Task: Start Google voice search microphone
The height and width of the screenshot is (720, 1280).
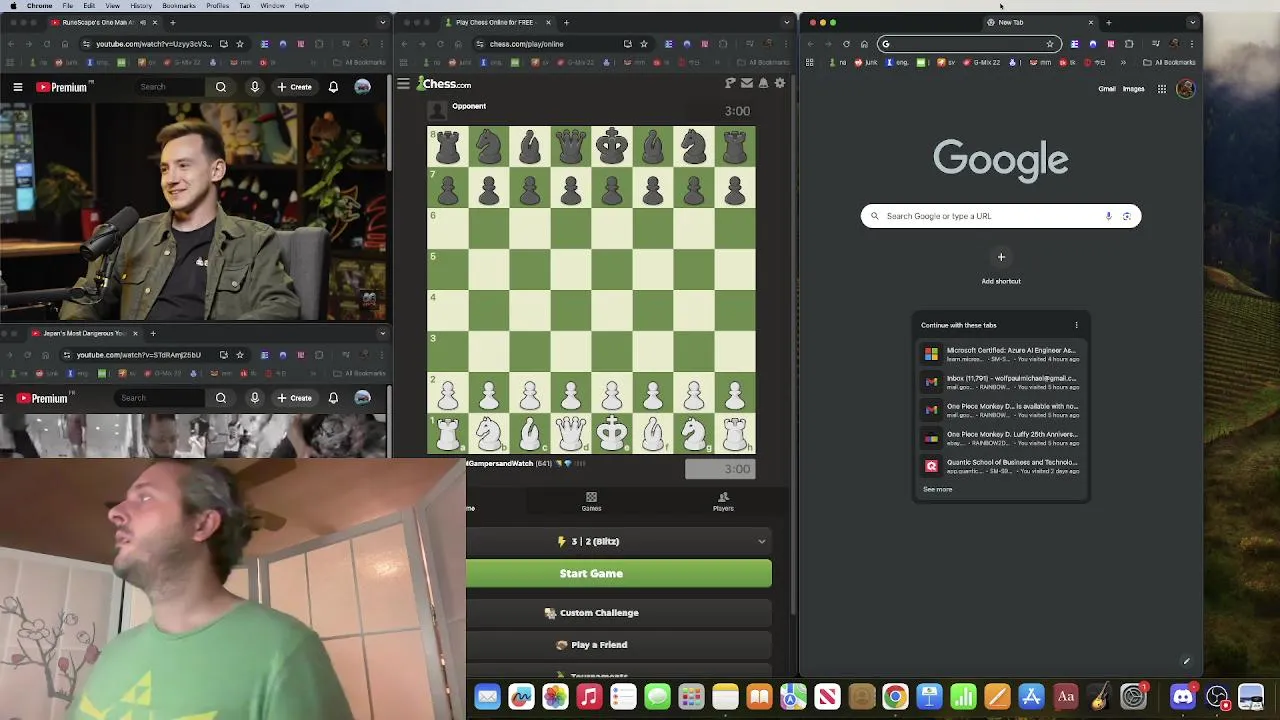Action: point(1108,216)
